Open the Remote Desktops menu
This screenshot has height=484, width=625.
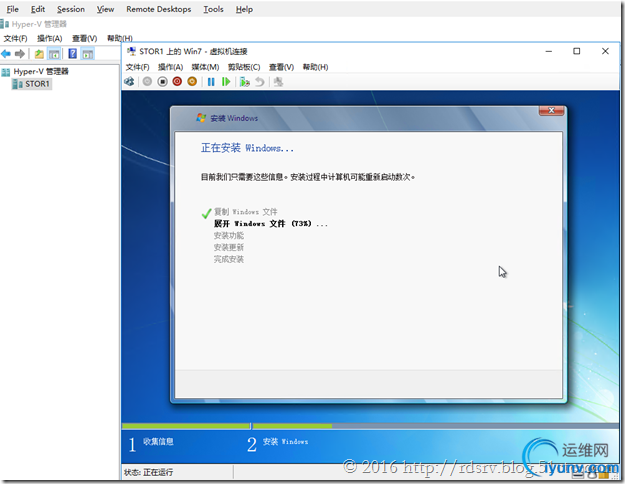[x=159, y=9]
